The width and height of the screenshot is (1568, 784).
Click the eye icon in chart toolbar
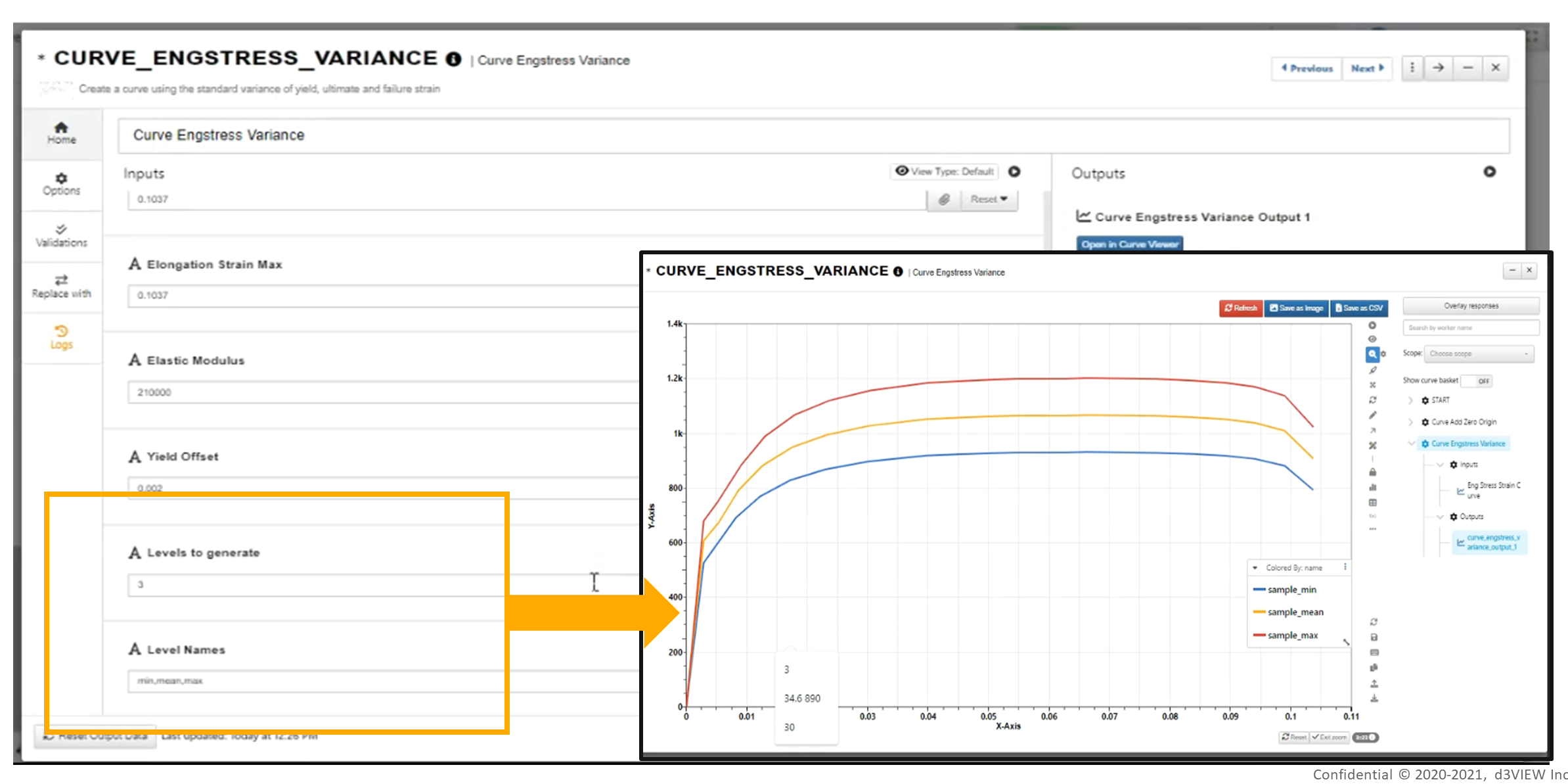(x=1372, y=339)
